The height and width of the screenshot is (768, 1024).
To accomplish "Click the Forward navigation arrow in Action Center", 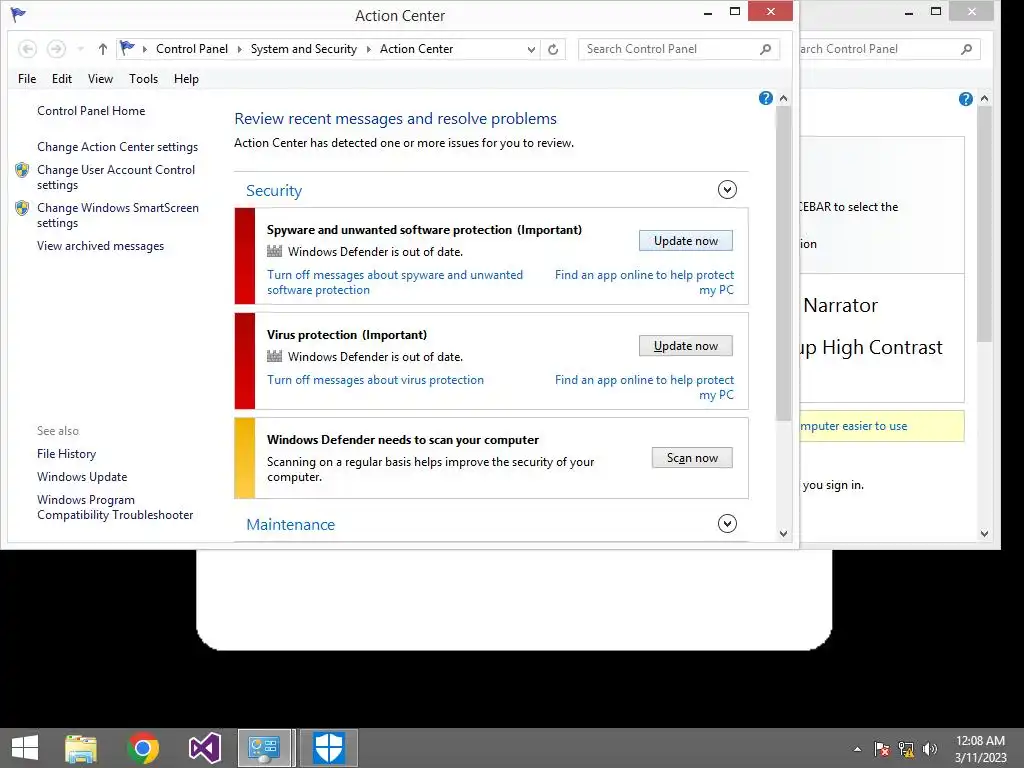I will pos(57,49).
